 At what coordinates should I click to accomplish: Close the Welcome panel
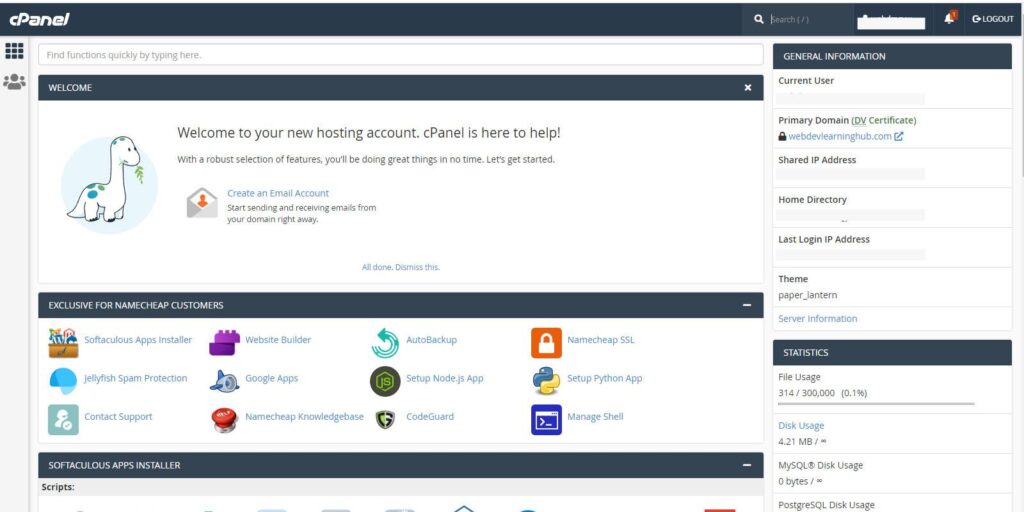coord(748,88)
